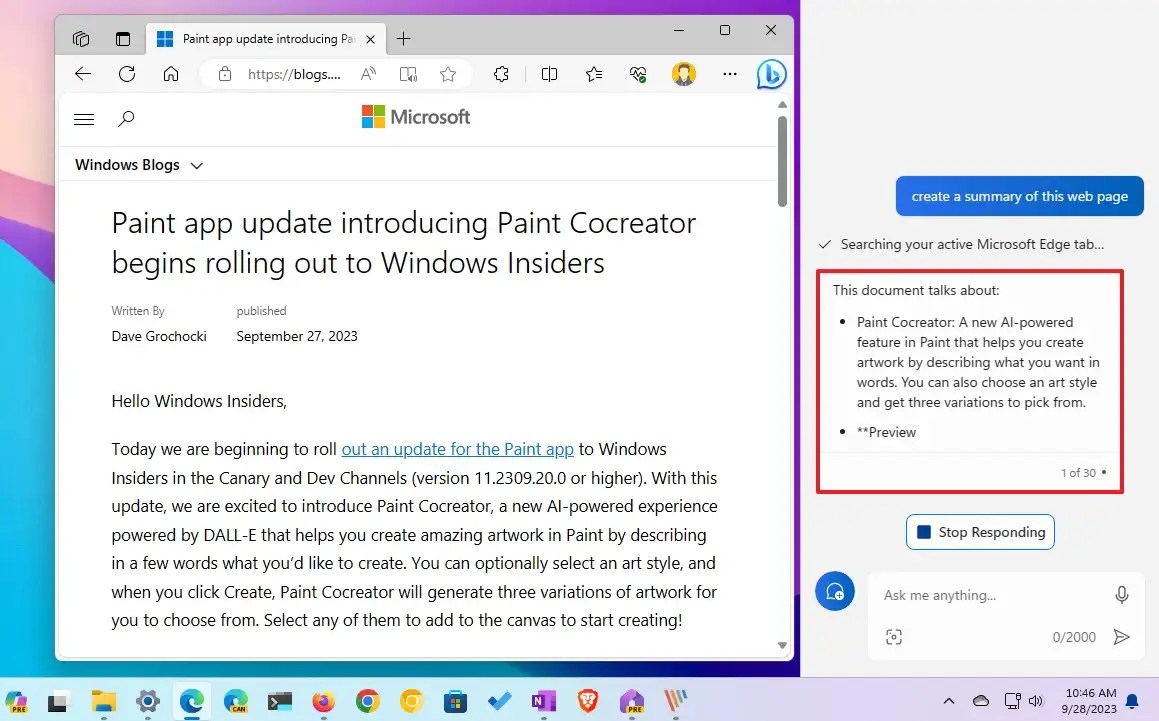Switch to Microsoft Edge on taskbar
The height and width of the screenshot is (721, 1159).
191,701
